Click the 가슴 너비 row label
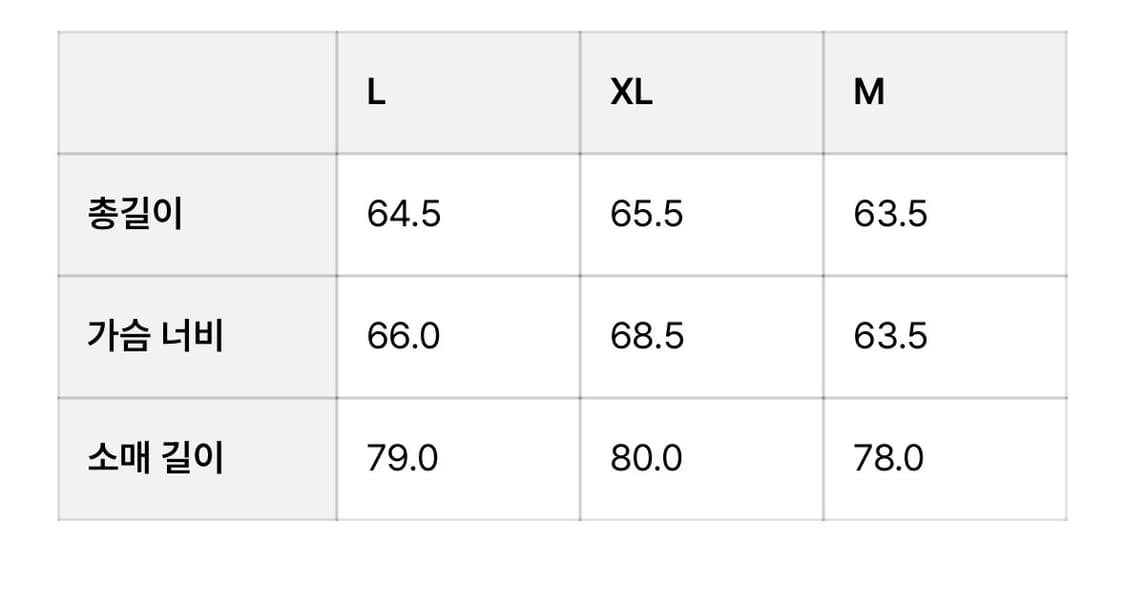This screenshot has width=1125, height=589. [x=155, y=337]
